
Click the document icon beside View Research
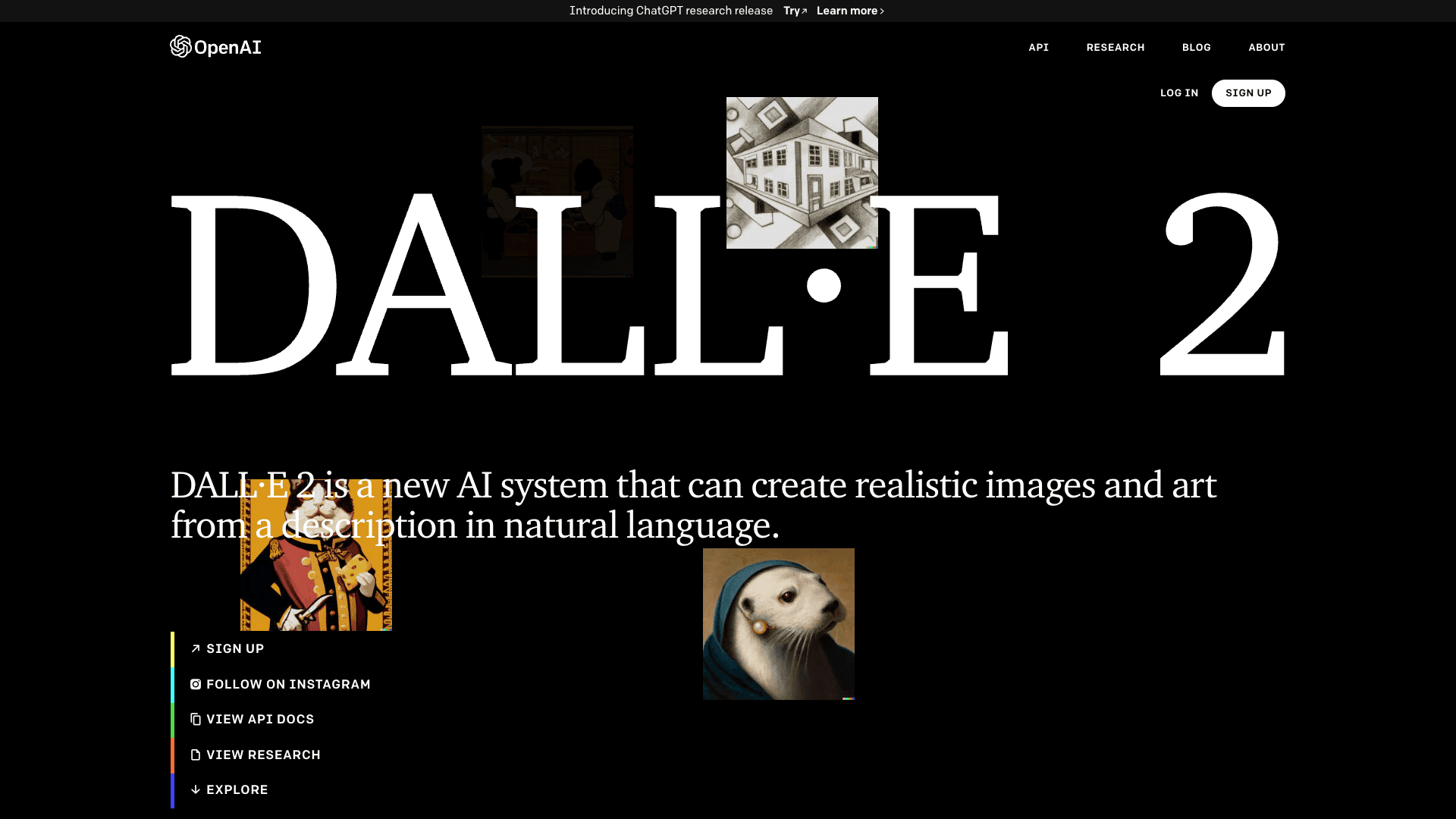[x=196, y=754]
